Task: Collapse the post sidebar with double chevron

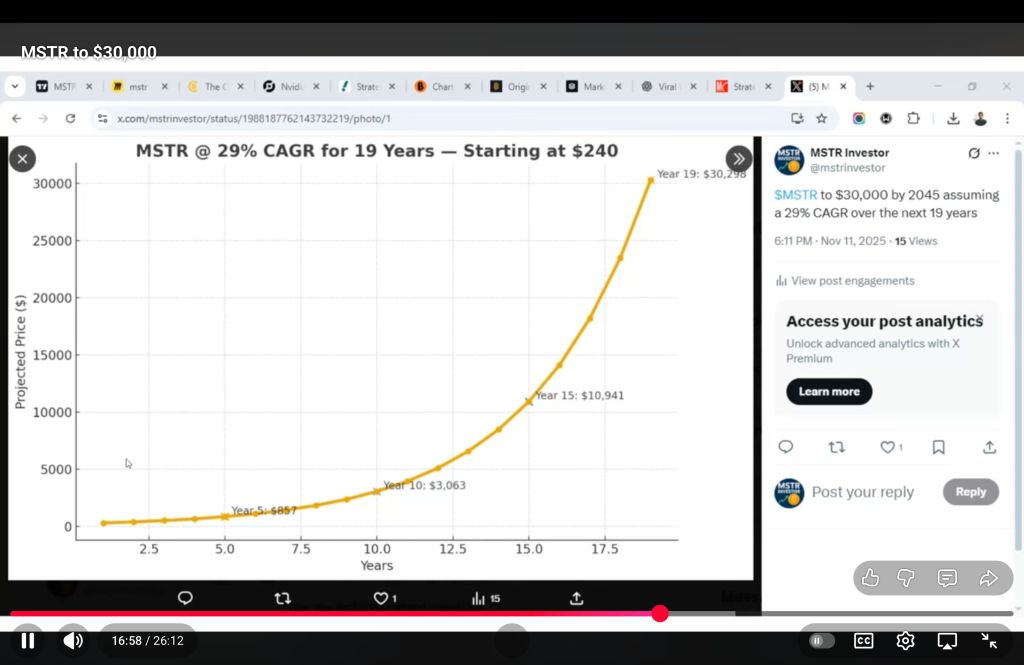Action: 738,158
